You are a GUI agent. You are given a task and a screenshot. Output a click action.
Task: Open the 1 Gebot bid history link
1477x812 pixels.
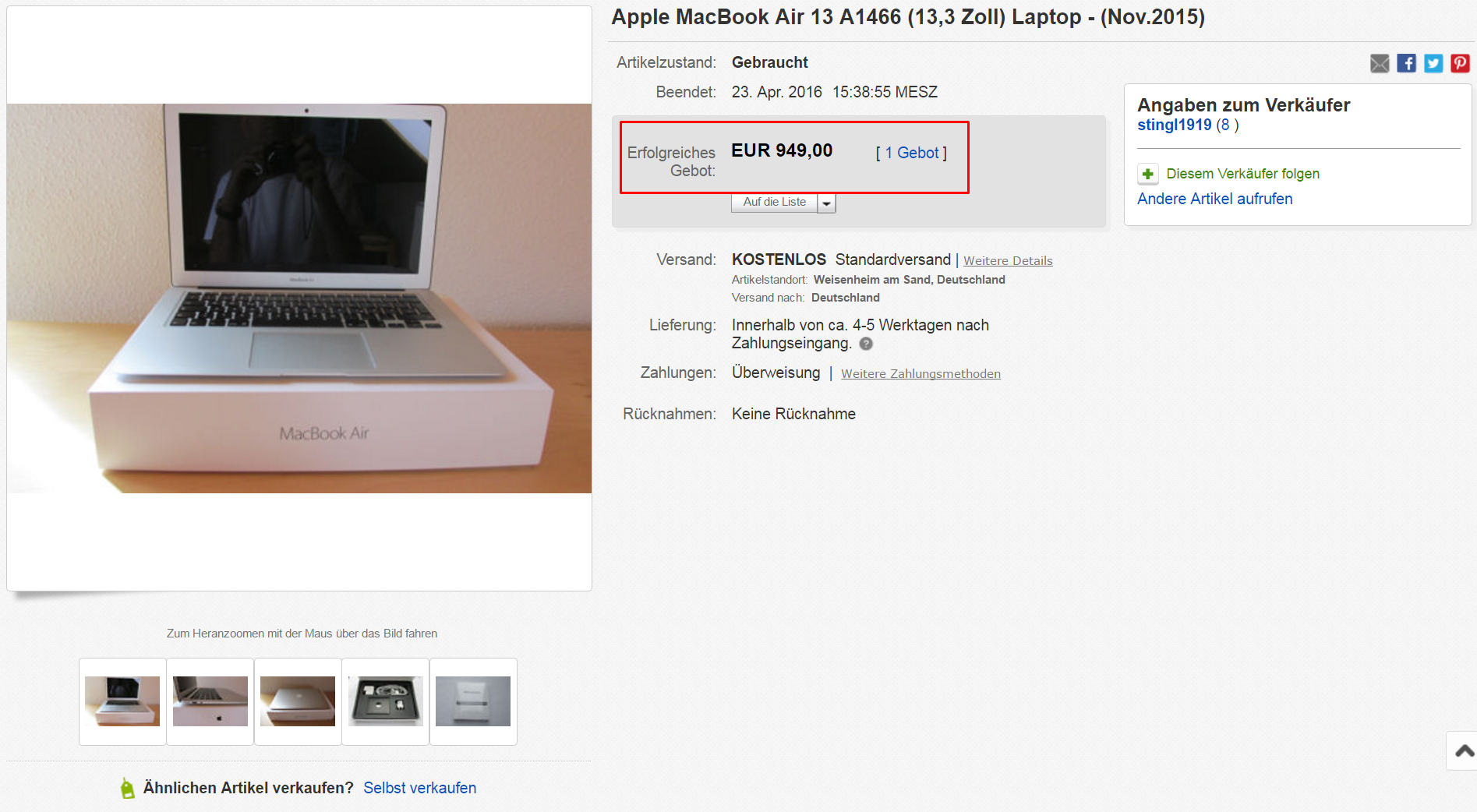912,153
